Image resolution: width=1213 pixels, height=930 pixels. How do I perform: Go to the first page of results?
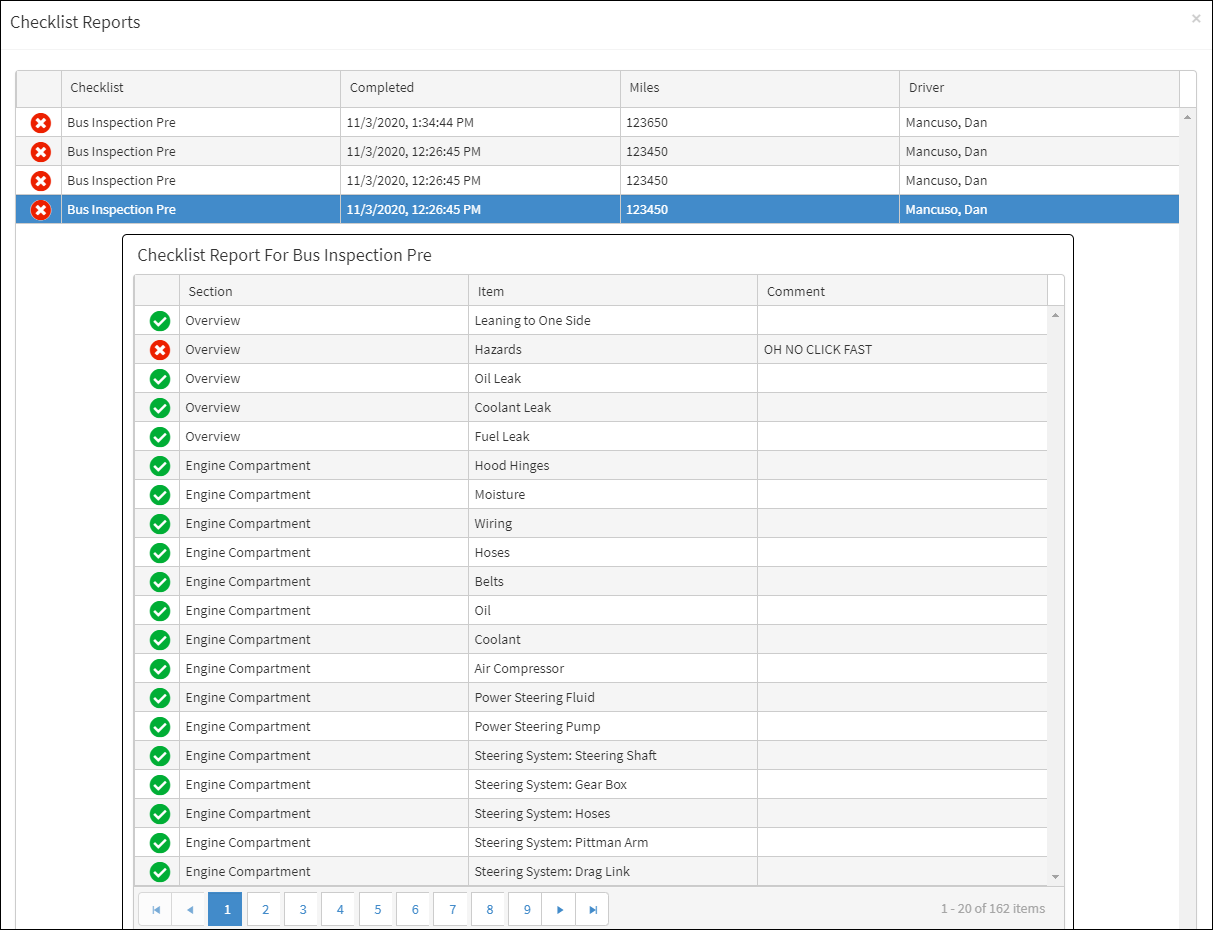tap(155, 909)
